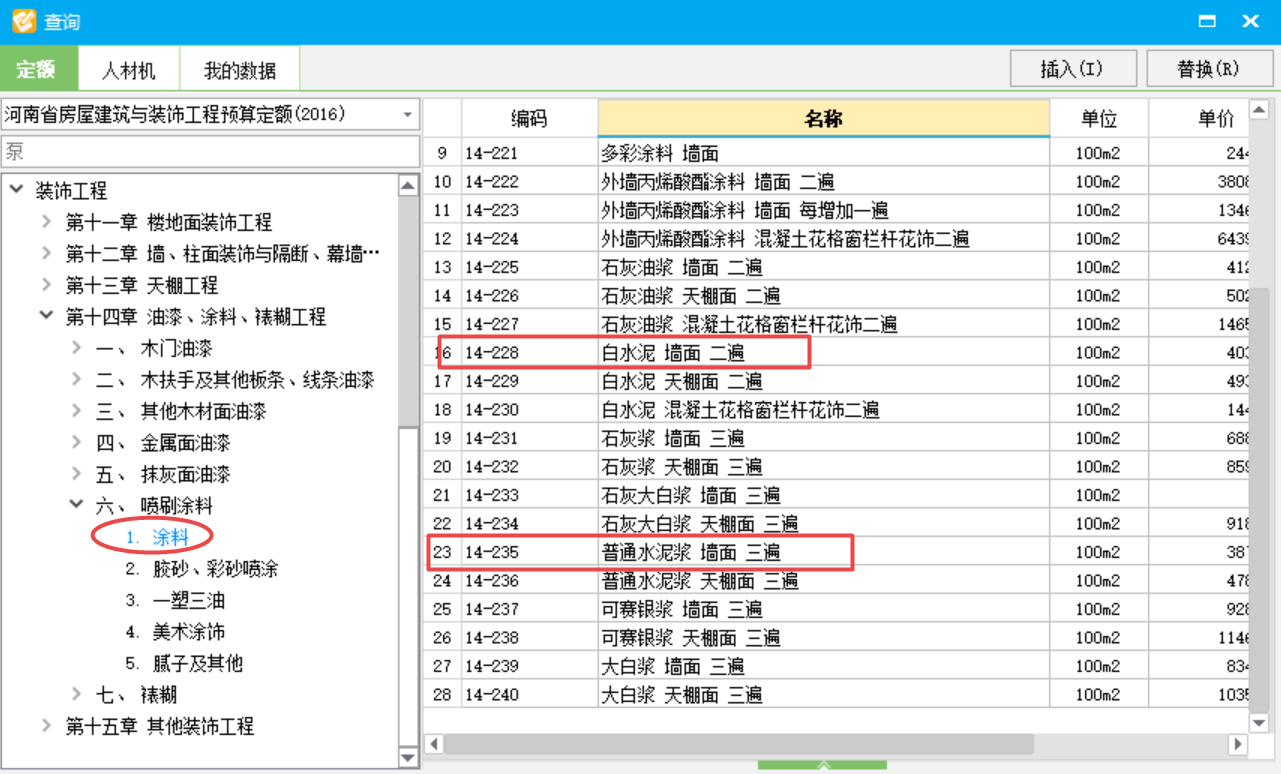
Task: Select row 外墙丙烯酸酯涂料 墙面 每增加一遍
Action: click(837, 210)
